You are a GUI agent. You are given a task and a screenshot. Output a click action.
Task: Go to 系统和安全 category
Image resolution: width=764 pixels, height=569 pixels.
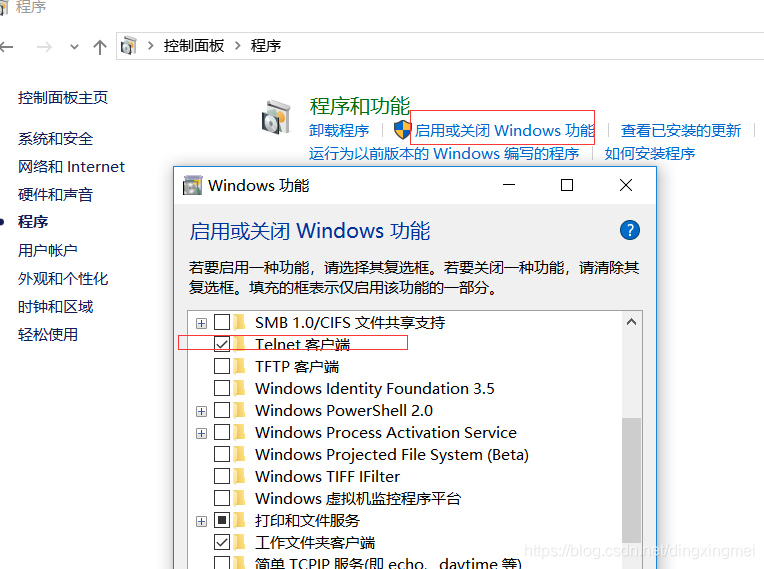pyautogui.click(x=55, y=139)
